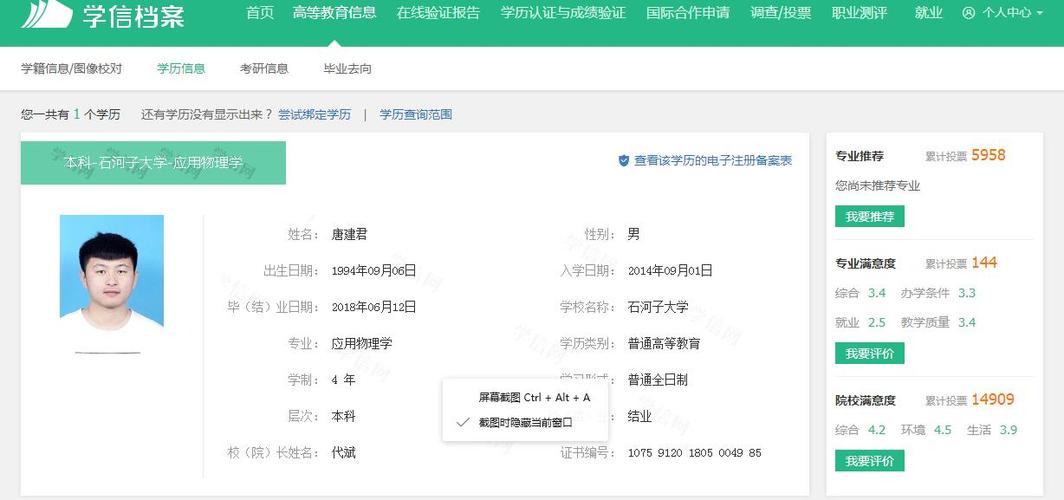Click the 我要推荐 button
Screen dimensions: 1064x500
pyautogui.click(x=869, y=217)
